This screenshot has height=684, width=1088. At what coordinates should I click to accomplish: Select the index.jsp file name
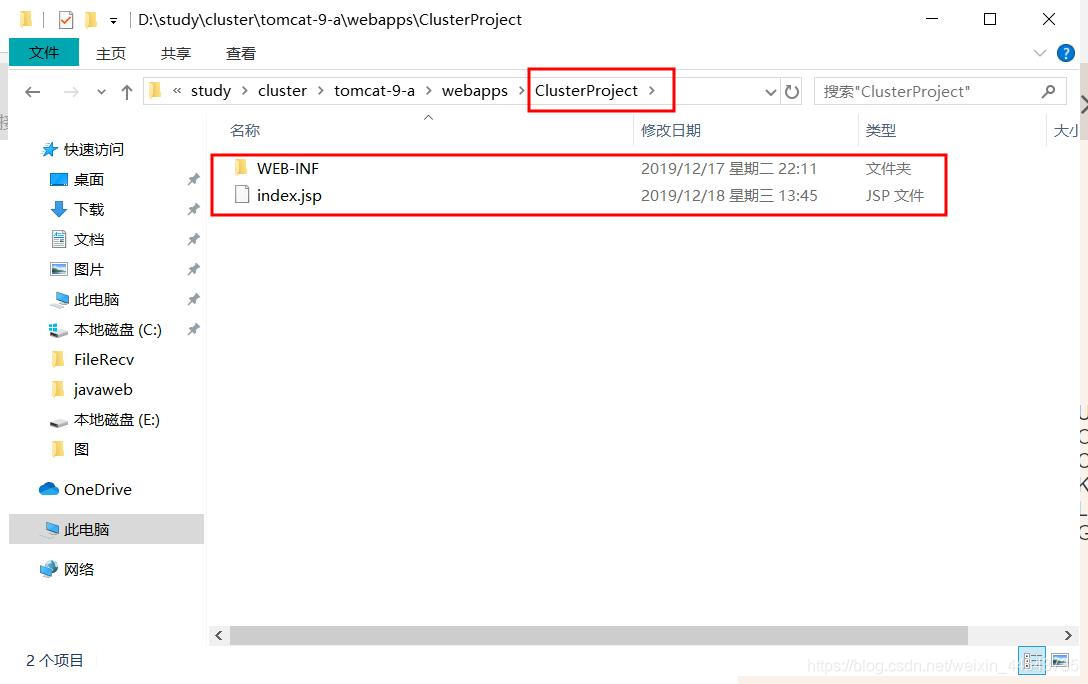(x=289, y=196)
